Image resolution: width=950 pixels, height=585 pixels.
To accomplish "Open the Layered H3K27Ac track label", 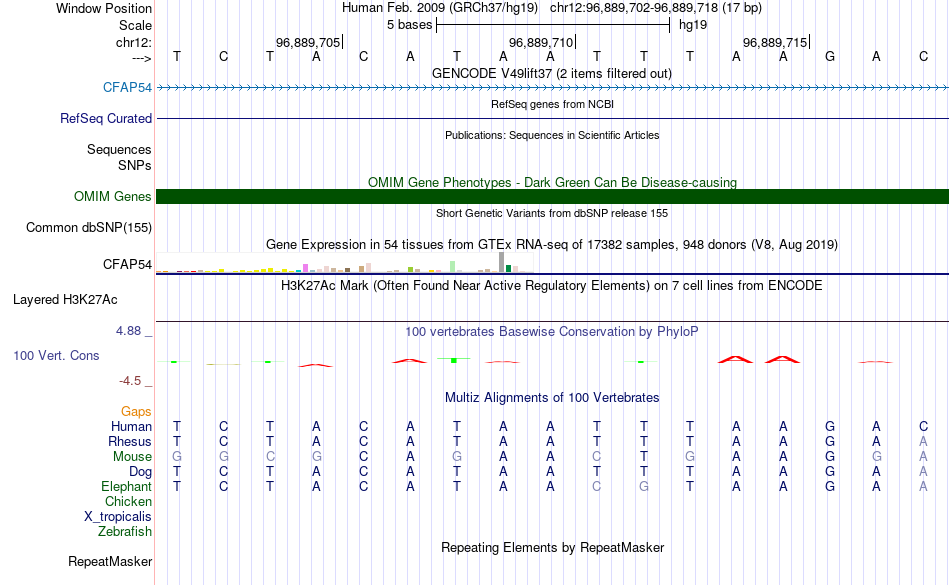I will [x=65, y=299].
